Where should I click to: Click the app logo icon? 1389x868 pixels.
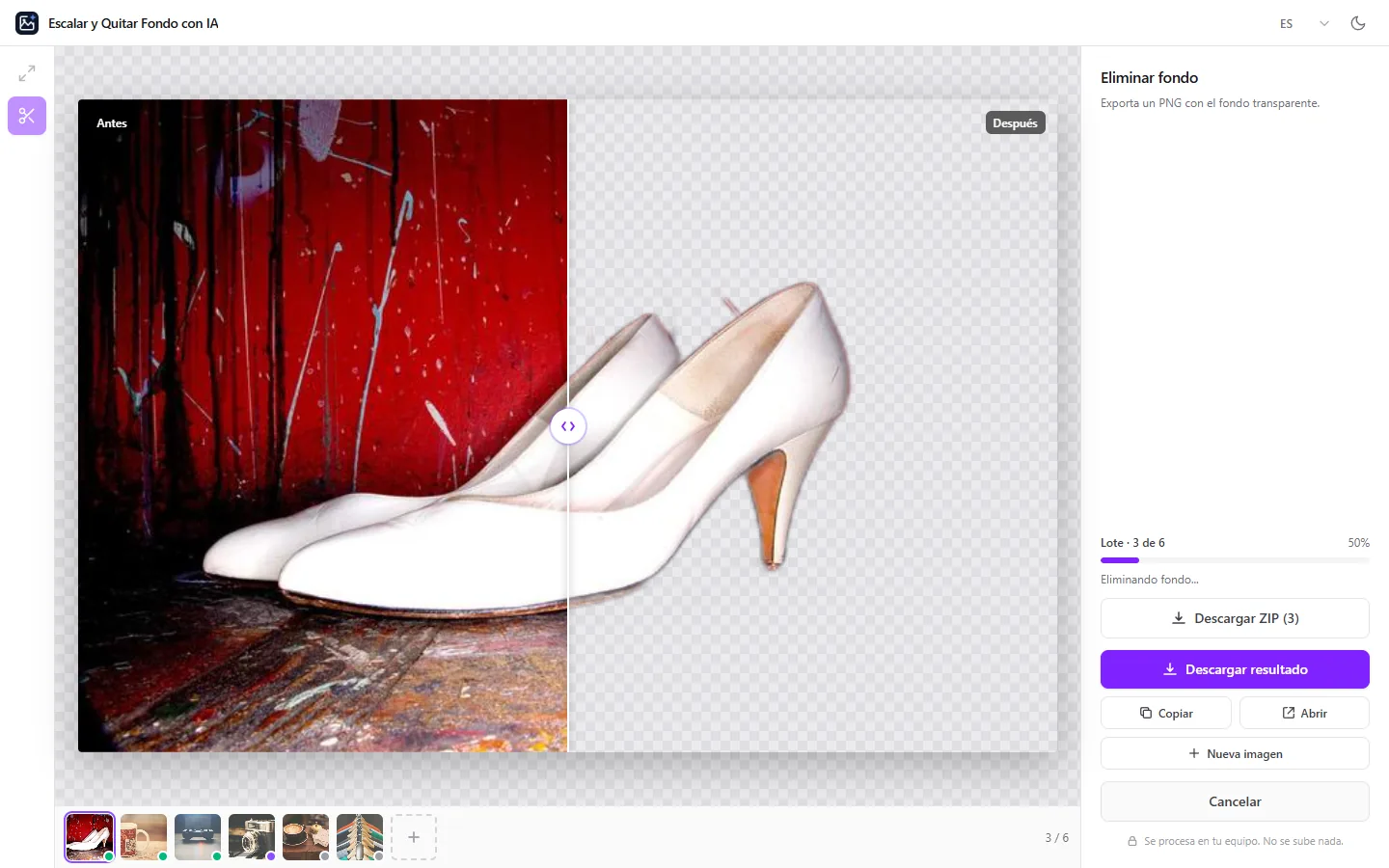pos(27,23)
